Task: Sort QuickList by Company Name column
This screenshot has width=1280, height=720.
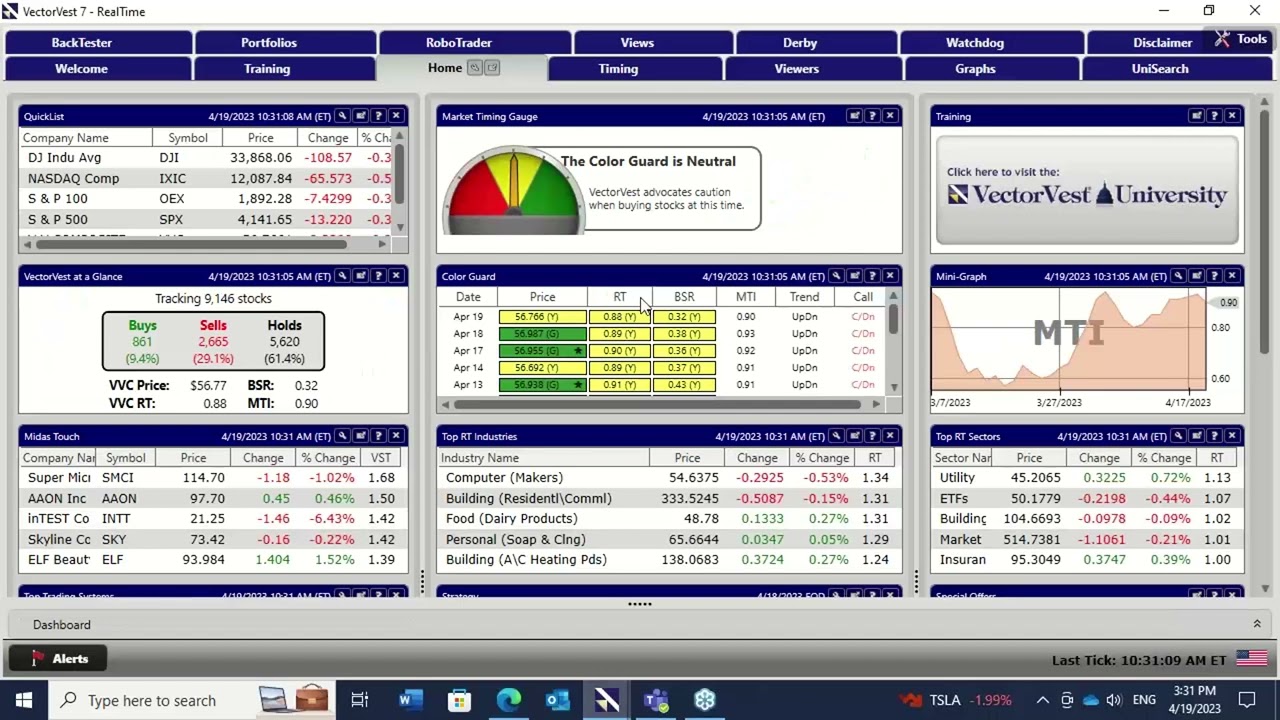Action: click(x=86, y=138)
